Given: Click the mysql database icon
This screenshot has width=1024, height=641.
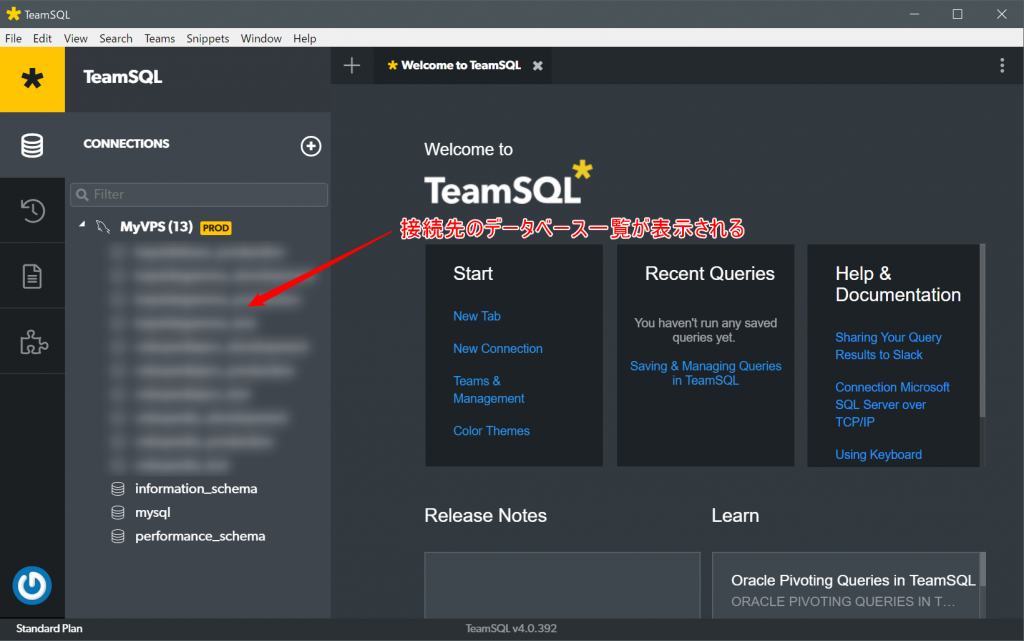Looking at the screenshot, I should coord(118,512).
